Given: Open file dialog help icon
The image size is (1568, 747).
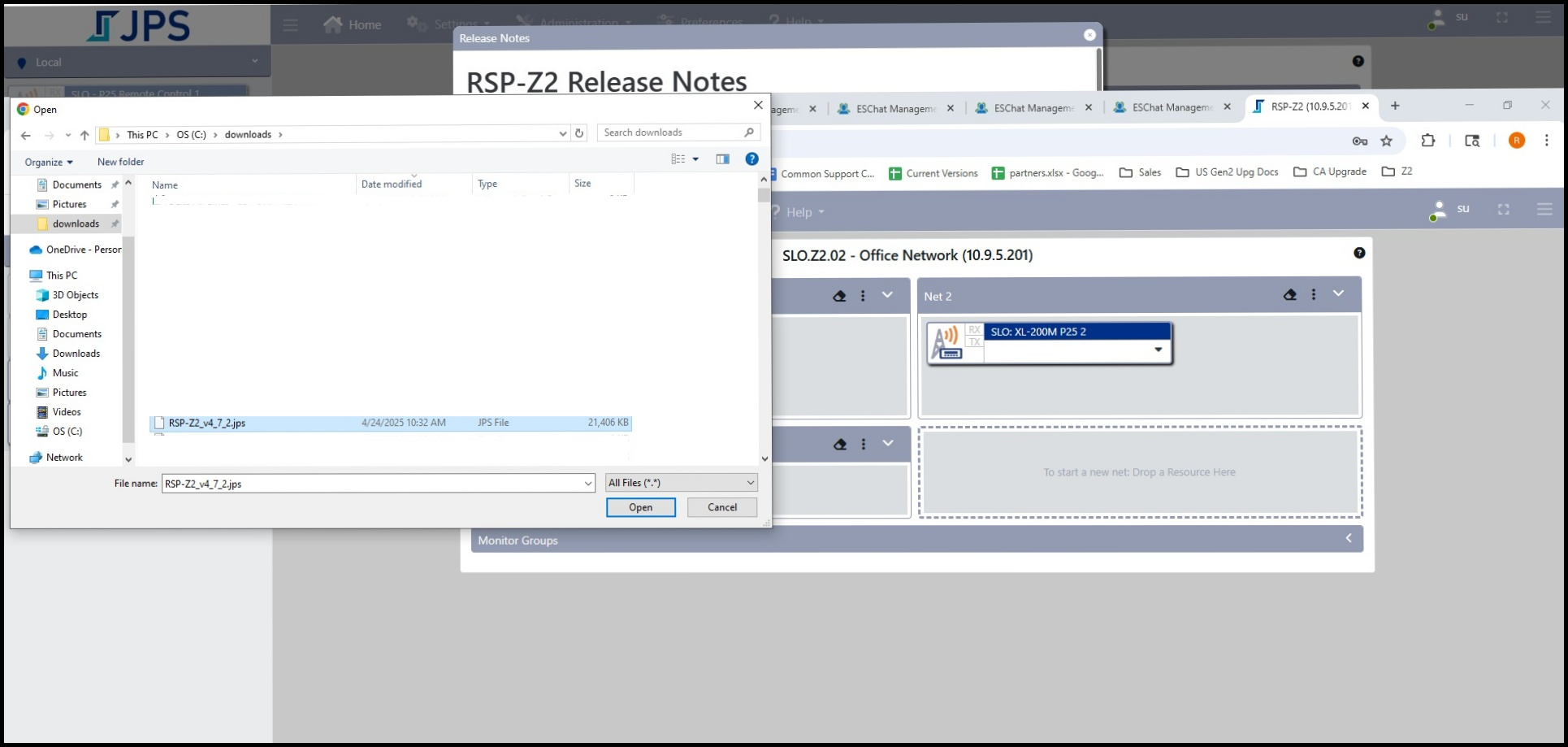Looking at the screenshot, I should [x=752, y=159].
